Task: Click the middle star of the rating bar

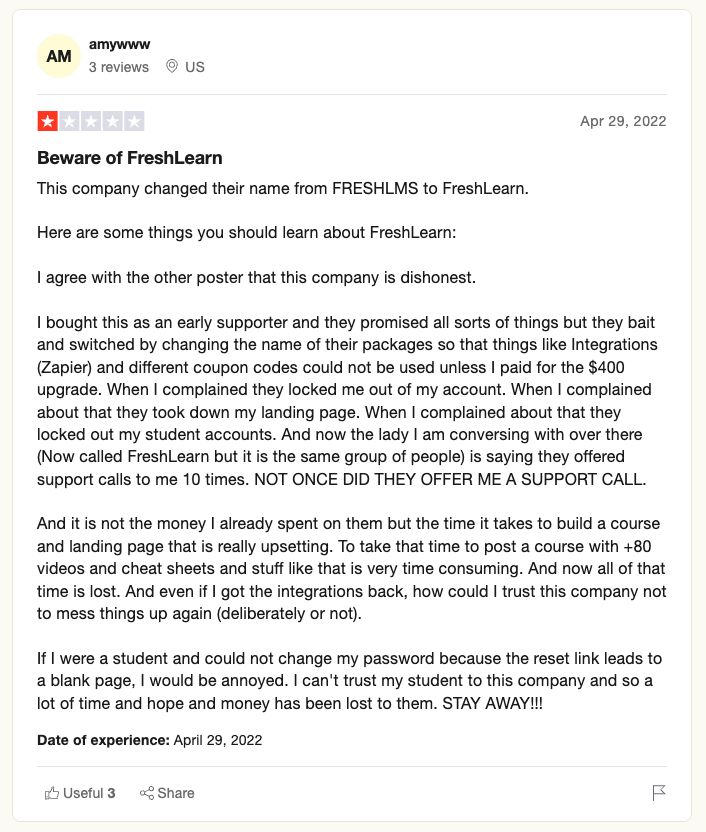Action: 90,121
